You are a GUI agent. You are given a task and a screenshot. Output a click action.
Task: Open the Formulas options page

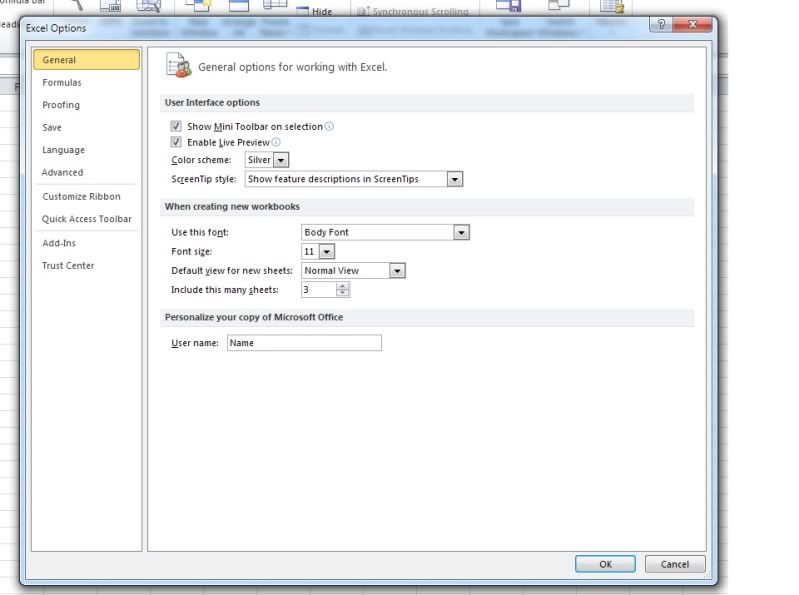click(x=62, y=83)
